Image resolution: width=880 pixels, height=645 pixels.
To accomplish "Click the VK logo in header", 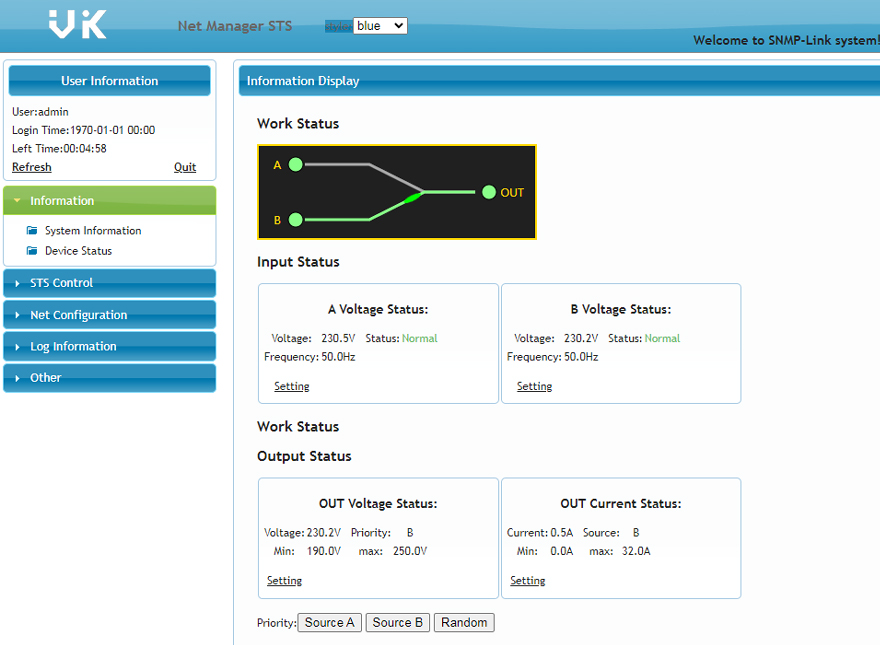I will pos(78,24).
